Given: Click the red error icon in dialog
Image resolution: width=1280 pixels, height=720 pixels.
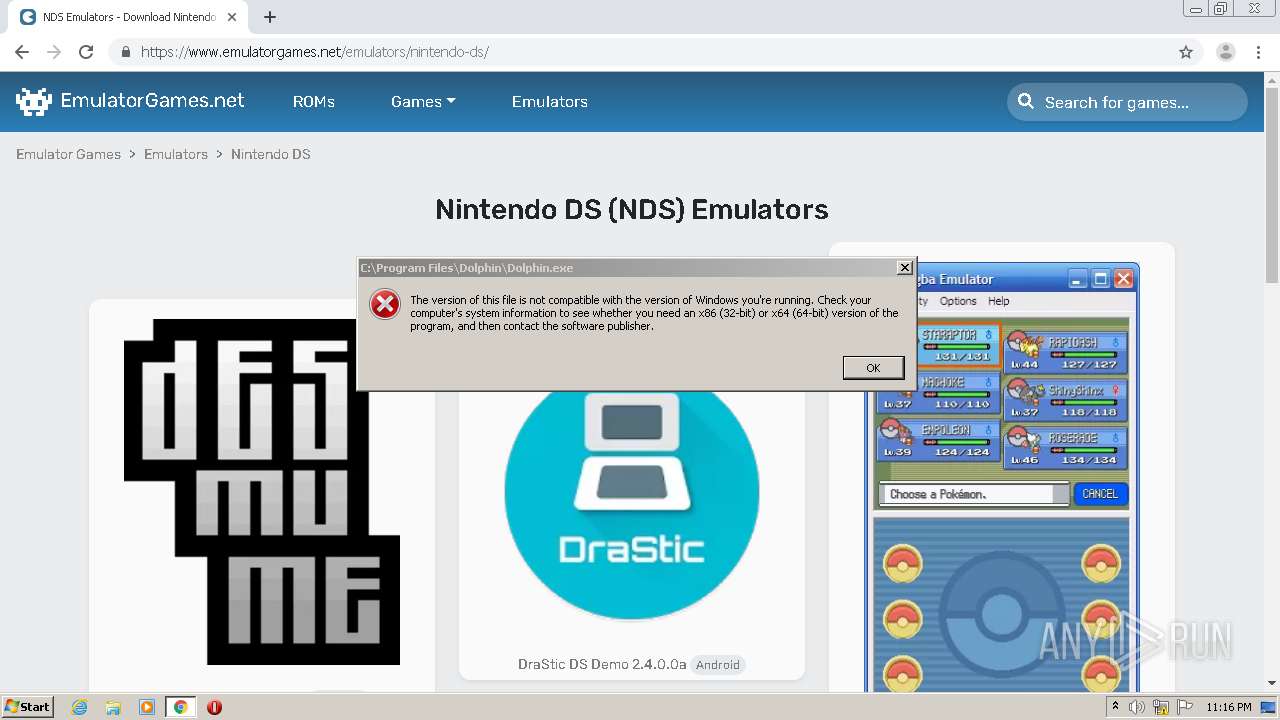Looking at the screenshot, I should tap(385, 304).
